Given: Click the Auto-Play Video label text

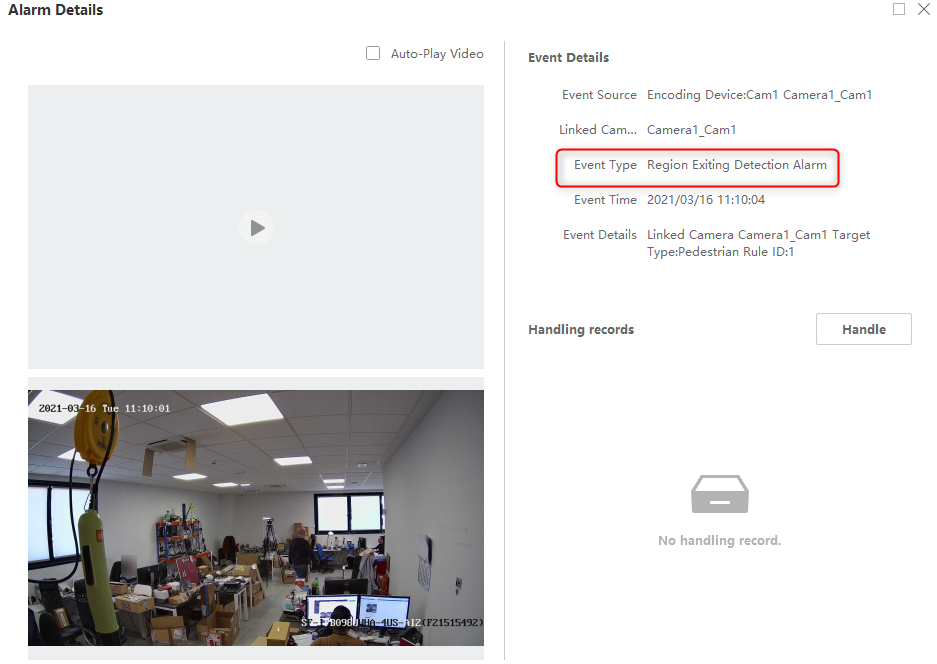Looking at the screenshot, I should click(437, 54).
